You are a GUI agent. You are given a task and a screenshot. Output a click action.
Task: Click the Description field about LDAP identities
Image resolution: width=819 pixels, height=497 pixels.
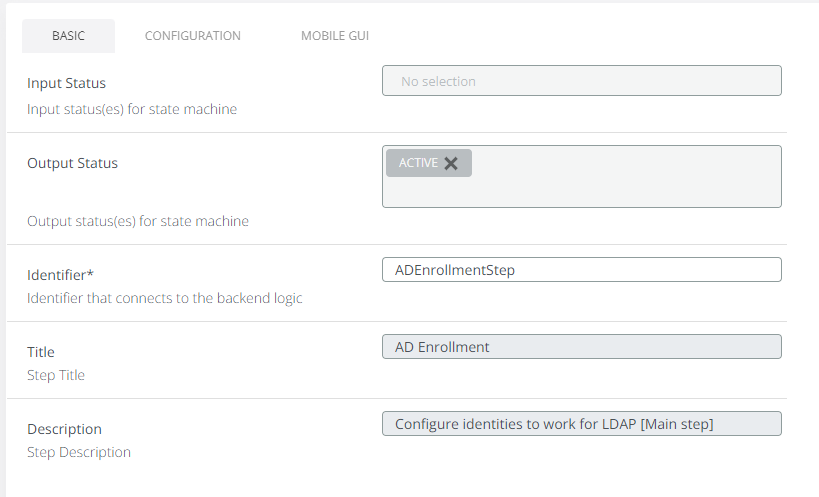coord(581,424)
